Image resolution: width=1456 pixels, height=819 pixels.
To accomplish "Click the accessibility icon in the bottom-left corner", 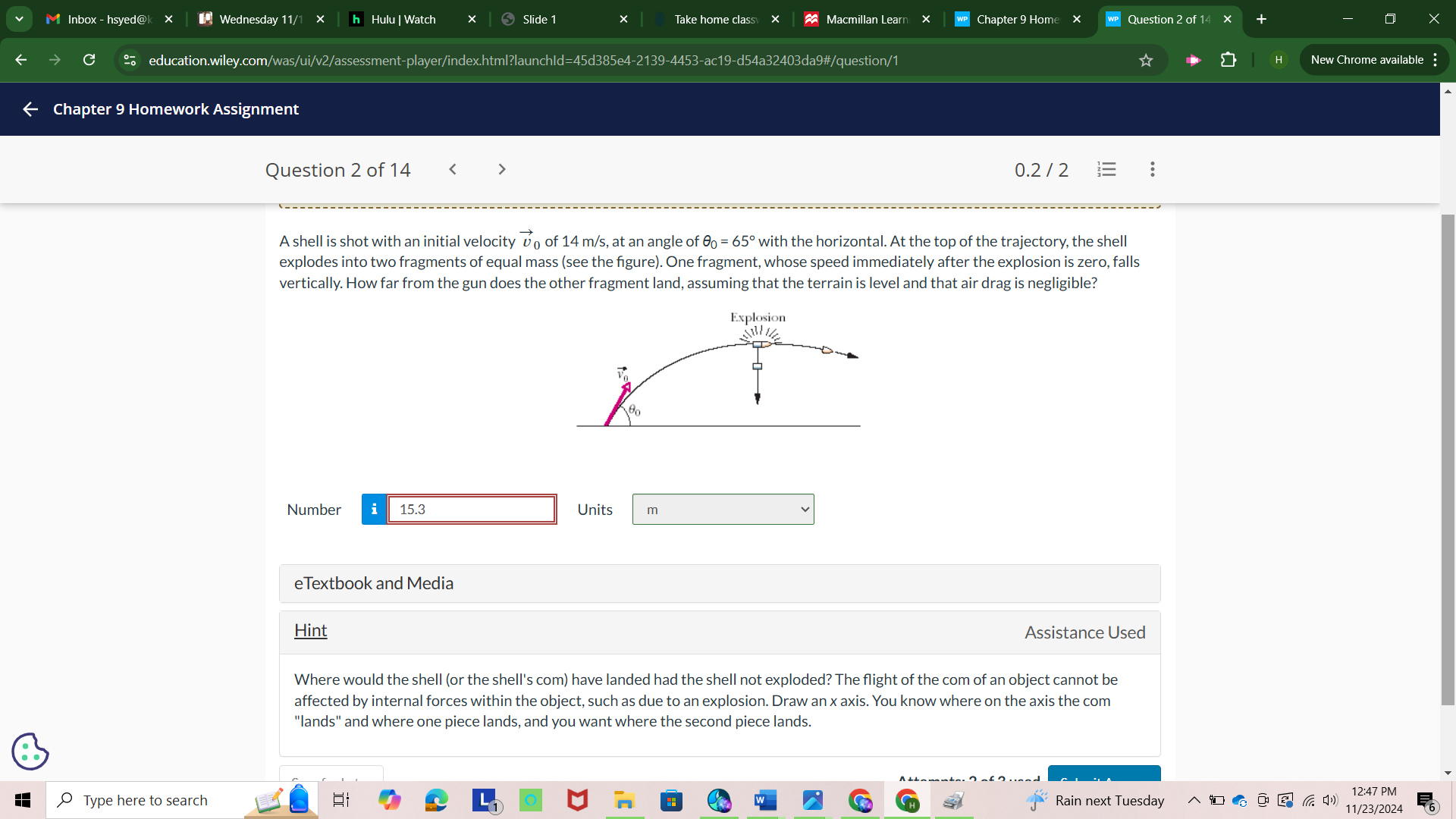I will click(x=30, y=752).
